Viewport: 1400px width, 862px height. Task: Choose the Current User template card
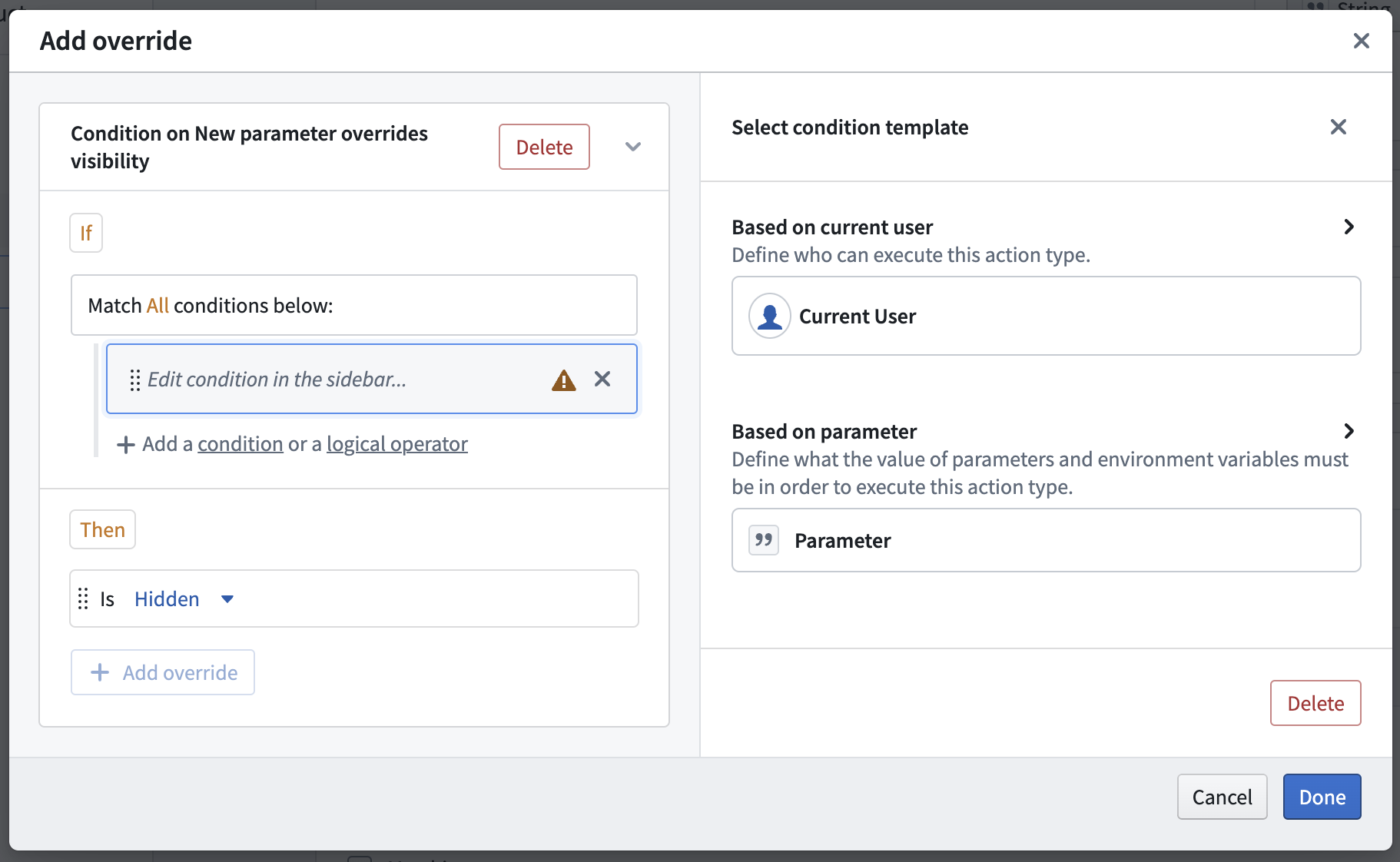pos(1047,316)
